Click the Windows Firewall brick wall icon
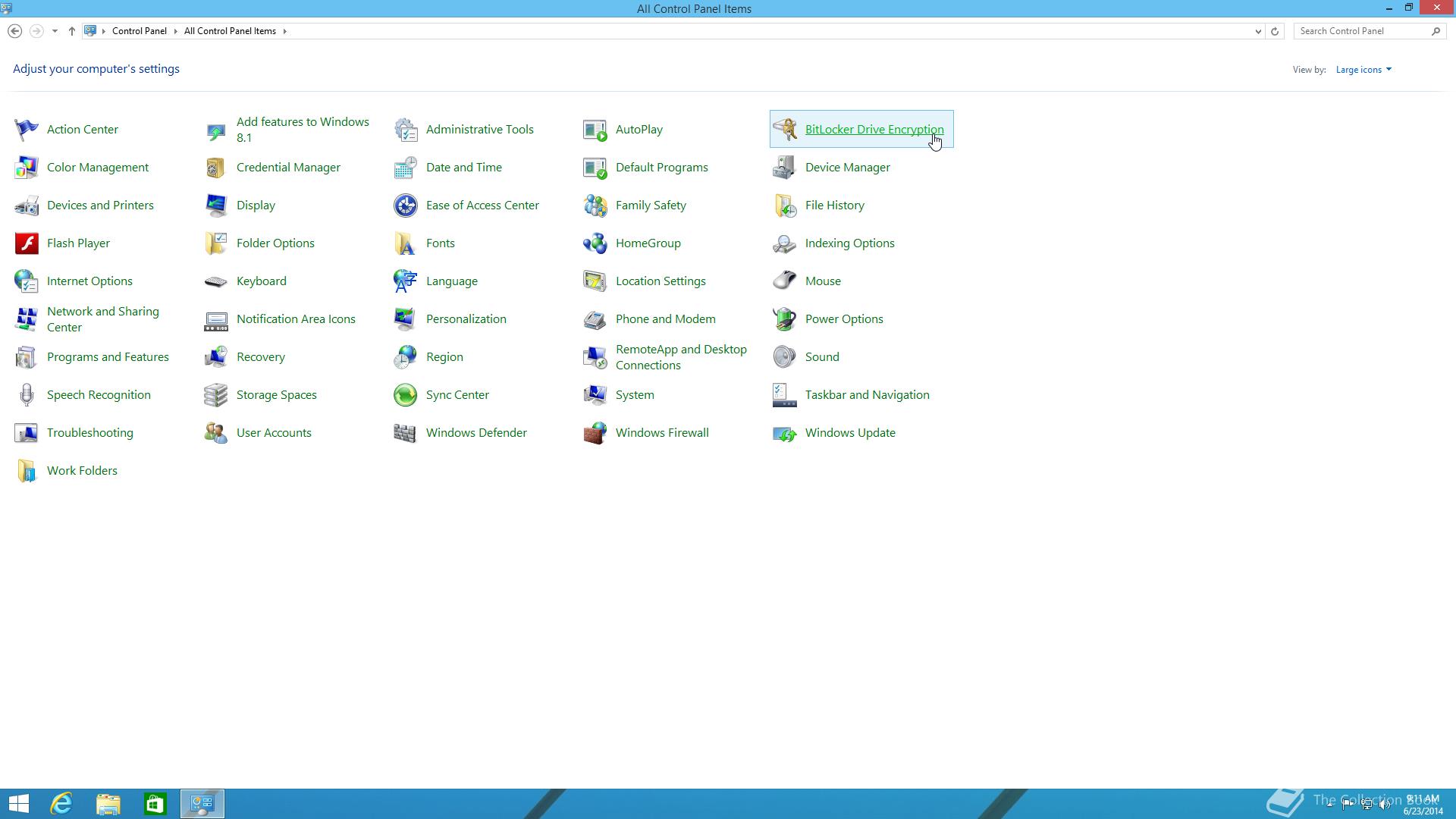 click(595, 433)
